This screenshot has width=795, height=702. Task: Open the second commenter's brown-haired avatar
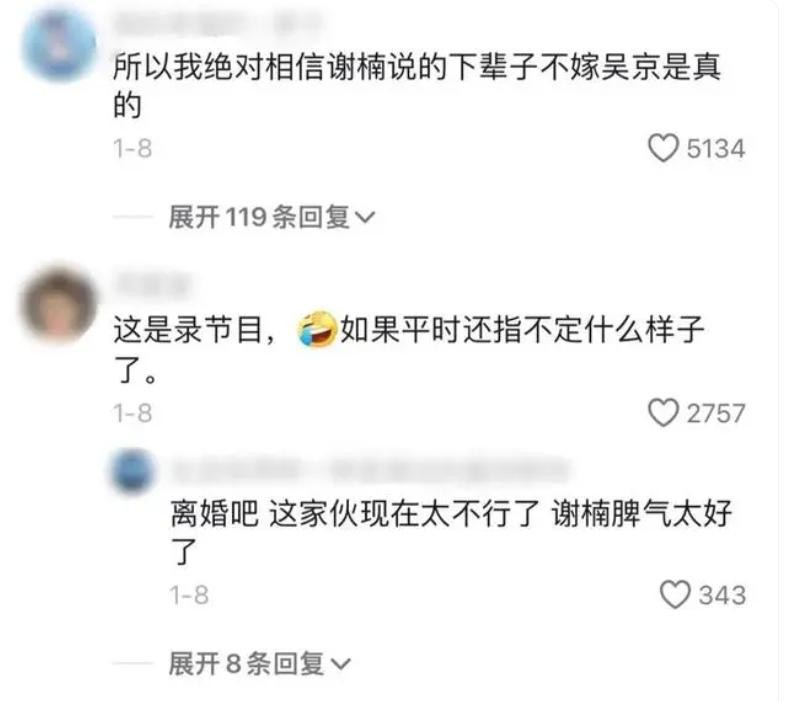point(58,305)
